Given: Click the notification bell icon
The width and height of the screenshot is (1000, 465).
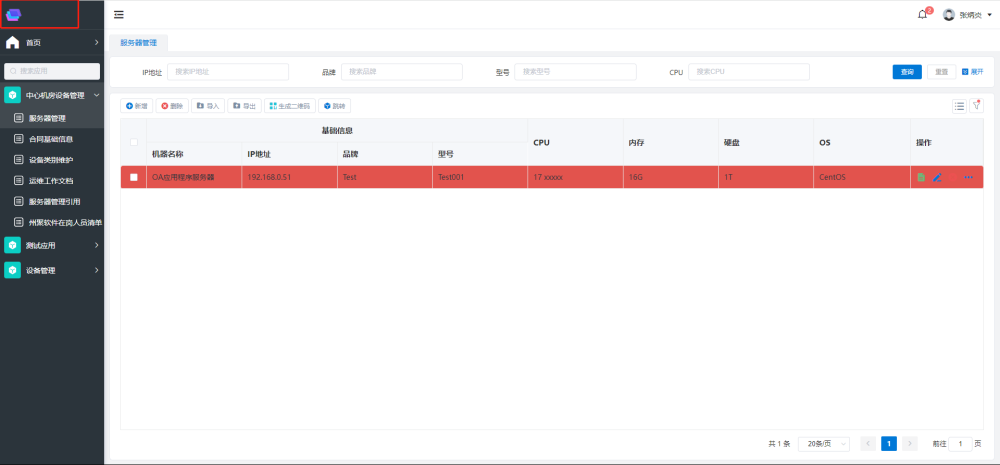Looking at the screenshot, I should (922, 15).
